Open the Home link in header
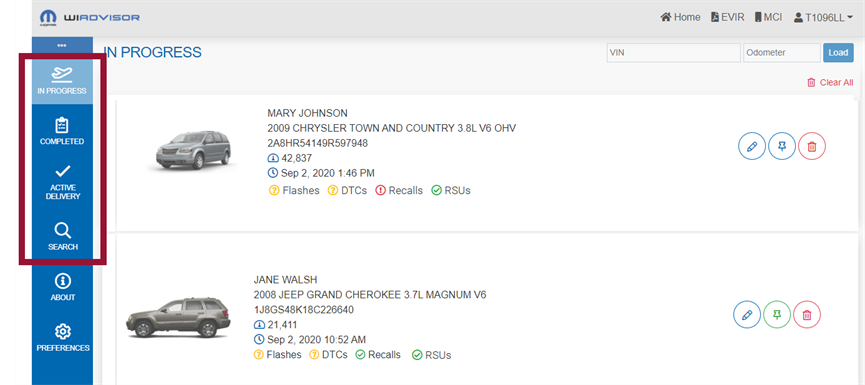 (680, 17)
